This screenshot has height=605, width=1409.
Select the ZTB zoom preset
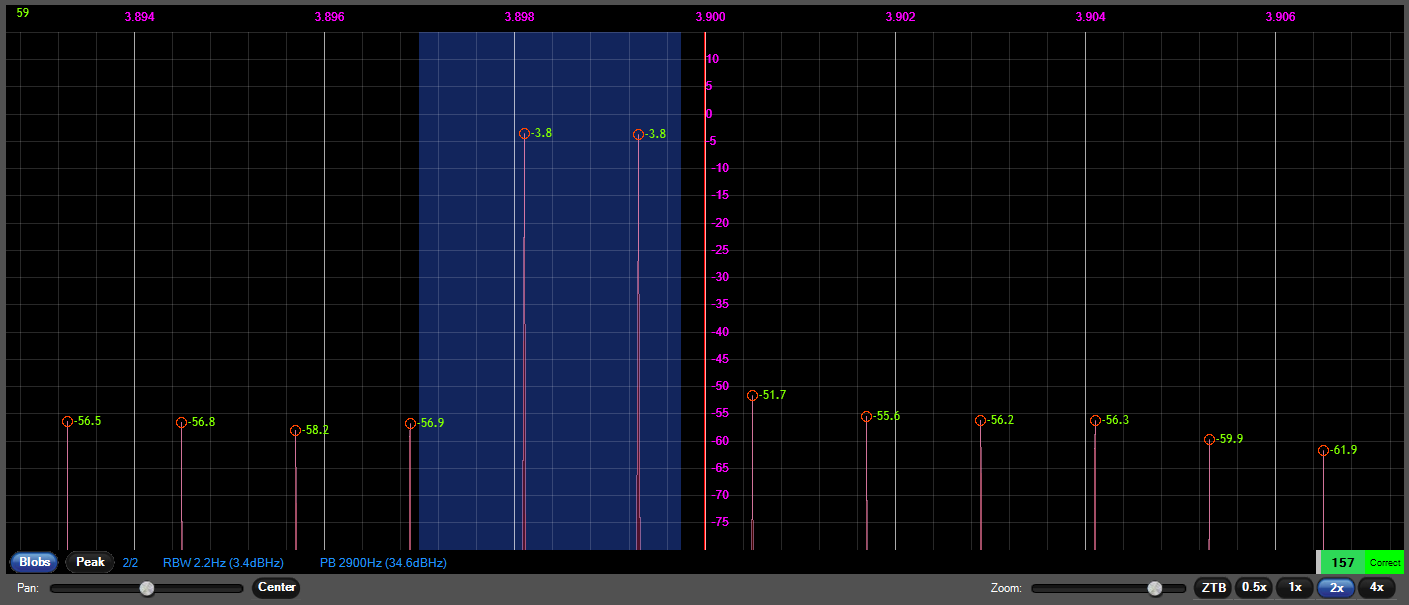point(1212,588)
